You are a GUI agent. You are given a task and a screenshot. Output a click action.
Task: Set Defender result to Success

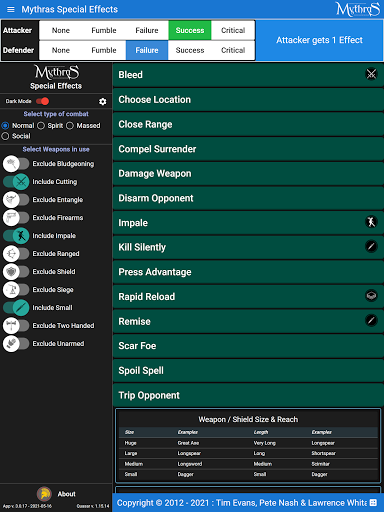pyautogui.click(x=190, y=50)
